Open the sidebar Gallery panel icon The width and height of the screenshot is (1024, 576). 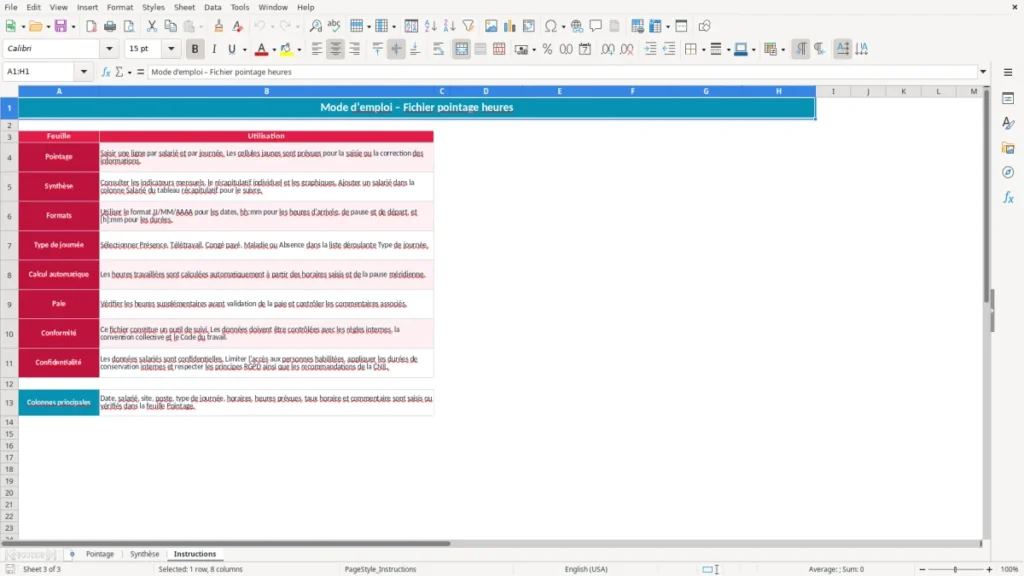pos(1008,148)
